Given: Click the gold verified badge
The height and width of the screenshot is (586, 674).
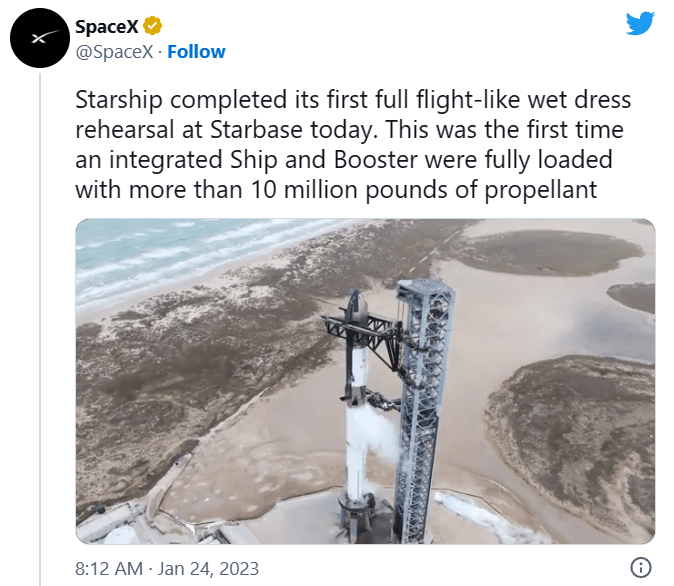Looking at the screenshot, I should pyautogui.click(x=152, y=26).
